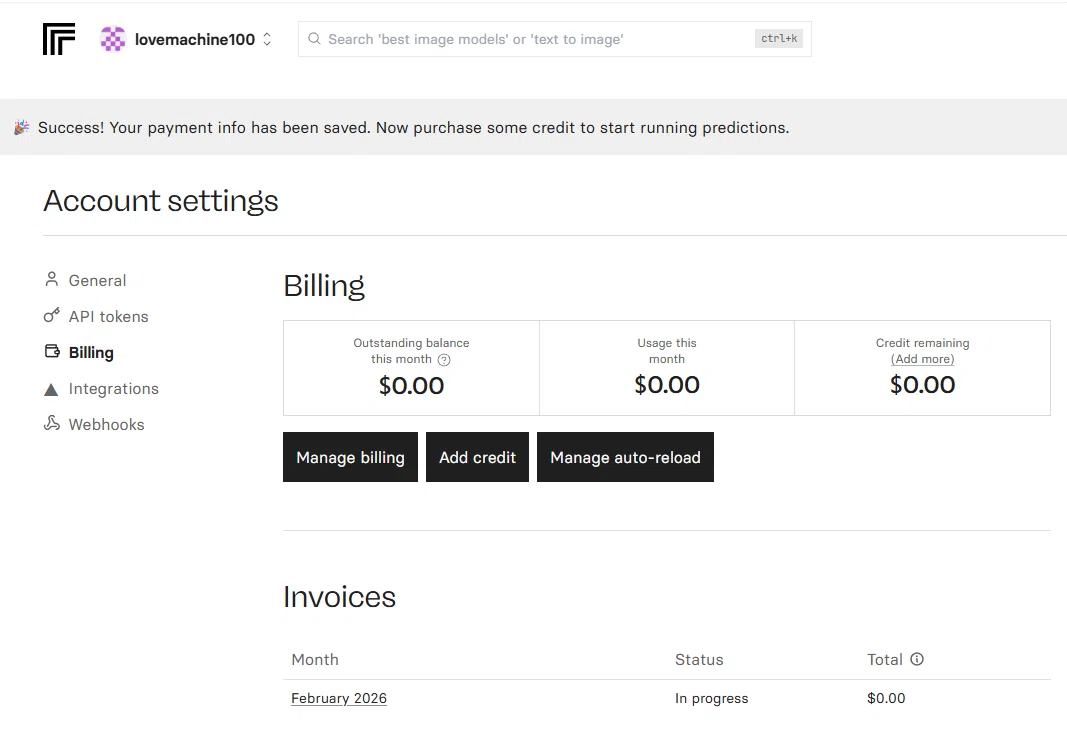Focus the model search field
The width and height of the screenshot is (1067, 733).
[x=555, y=39]
